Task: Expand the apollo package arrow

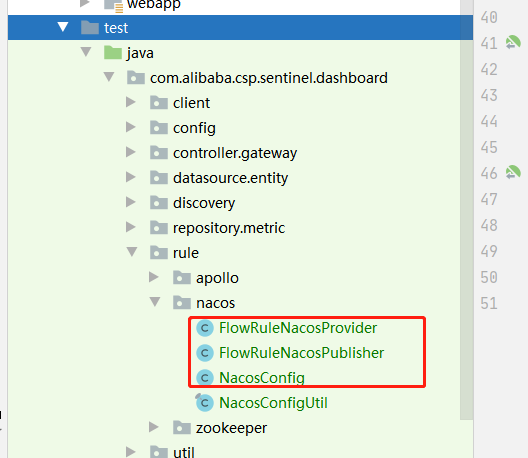Action: tap(154, 277)
